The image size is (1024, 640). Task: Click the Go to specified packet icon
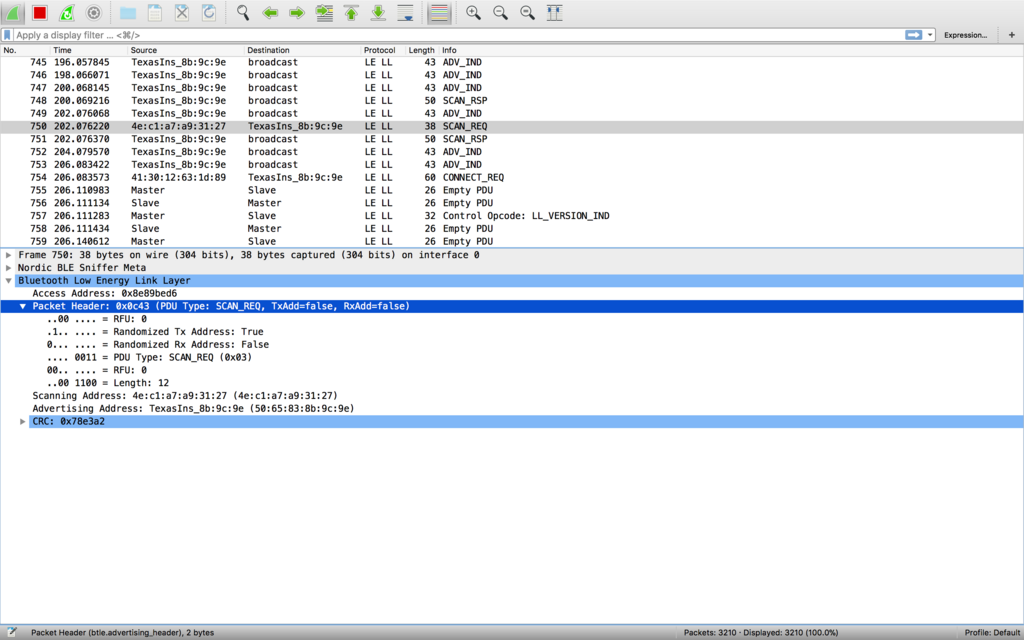tap(324, 13)
